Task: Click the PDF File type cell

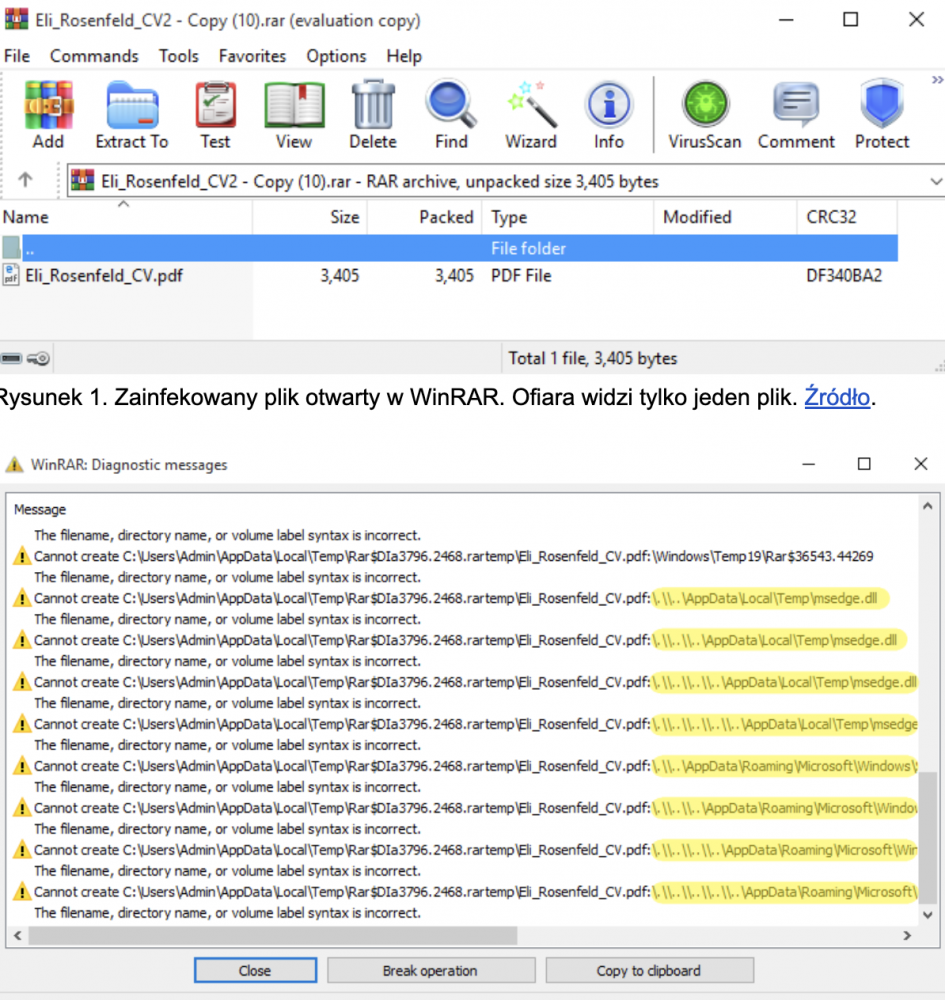Action: pos(521,276)
